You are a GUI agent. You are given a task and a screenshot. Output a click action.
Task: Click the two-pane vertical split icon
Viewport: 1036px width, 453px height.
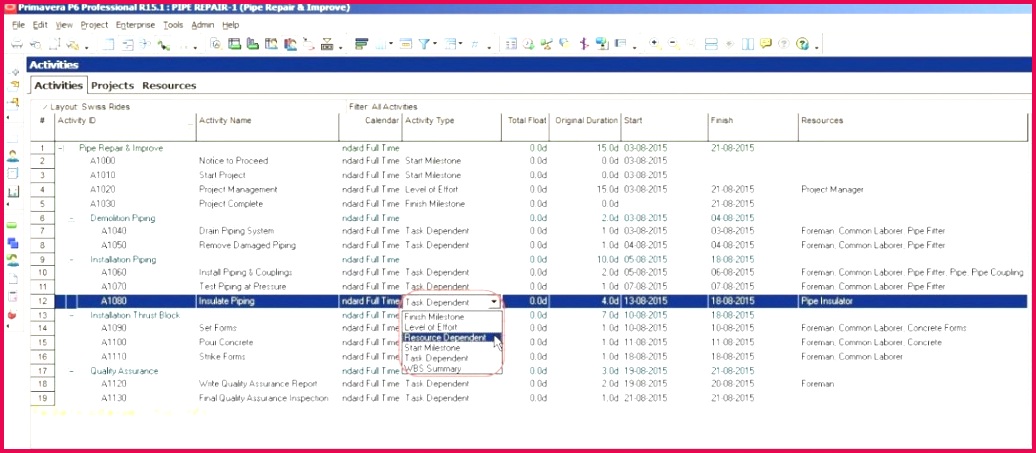pyautogui.click(x=748, y=44)
